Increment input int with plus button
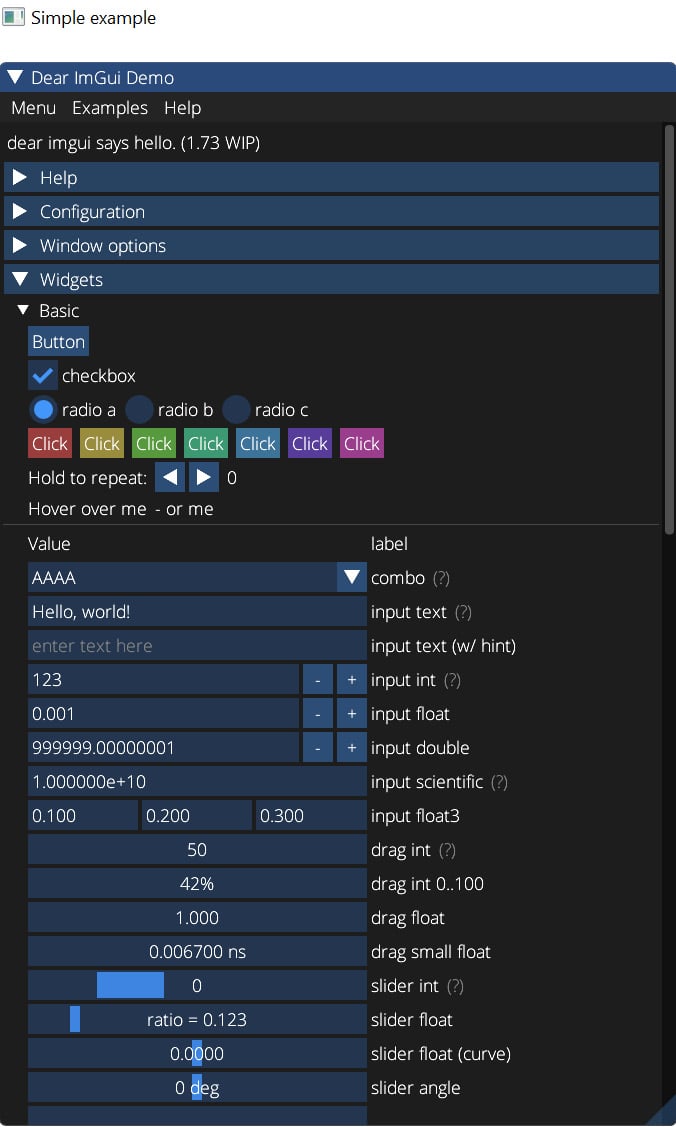Screen dimensions: 676x1127 [352, 679]
